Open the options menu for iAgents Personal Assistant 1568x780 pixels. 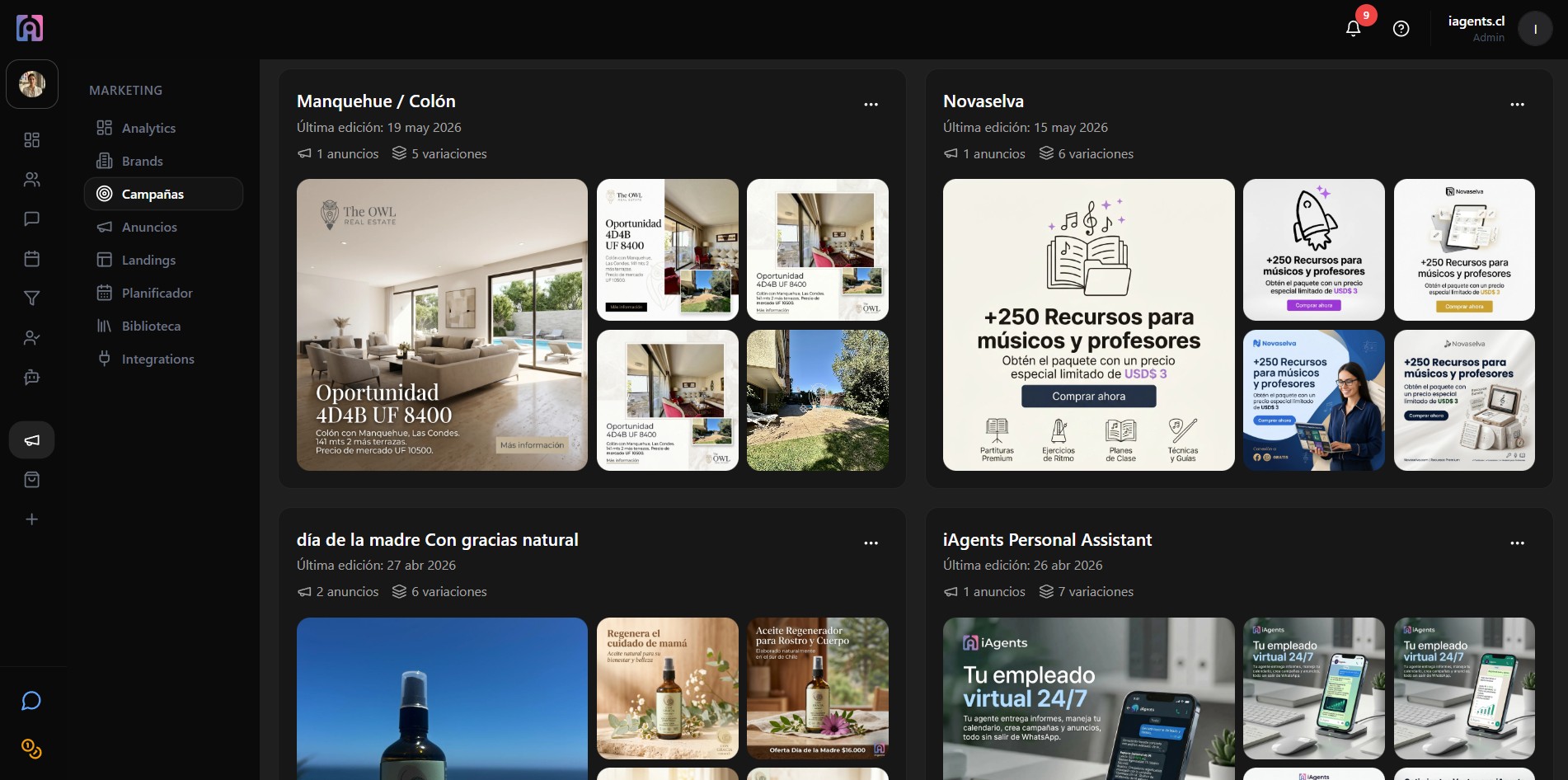(x=1517, y=543)
